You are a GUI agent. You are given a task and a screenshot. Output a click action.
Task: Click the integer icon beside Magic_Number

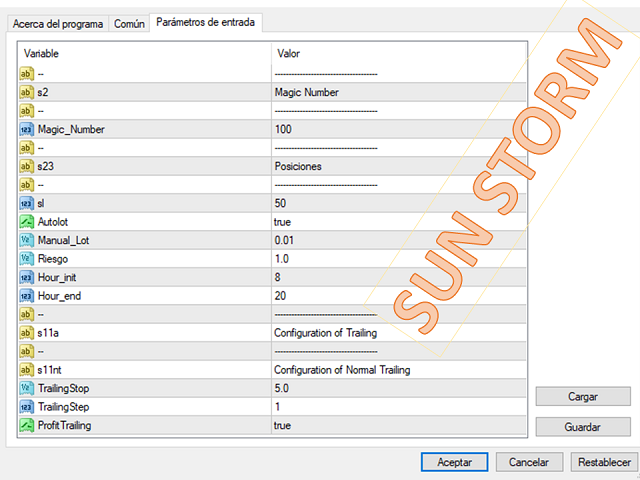[27, 129]
